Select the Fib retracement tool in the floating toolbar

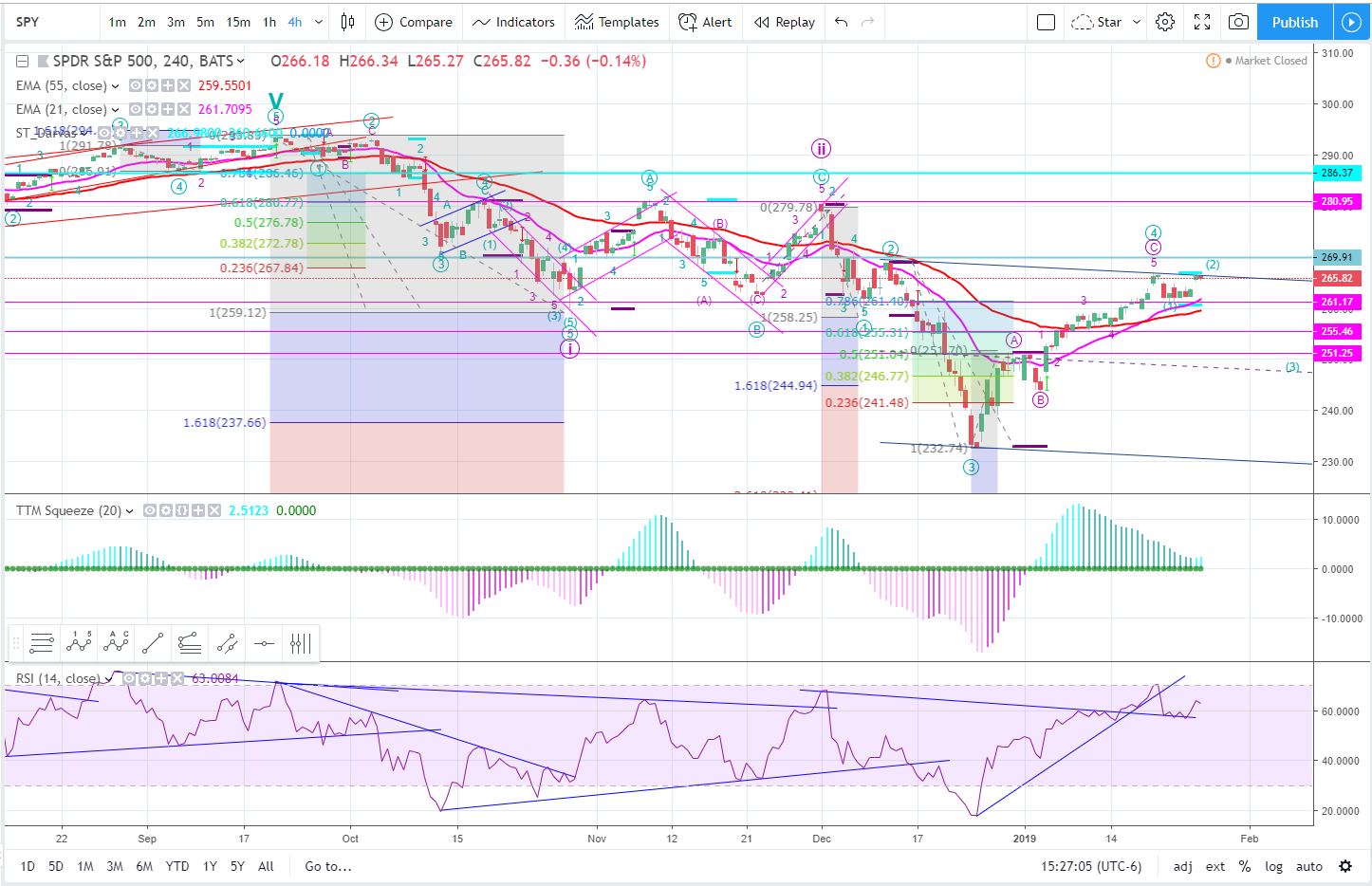pyautogui.click(x=42, y=644)
